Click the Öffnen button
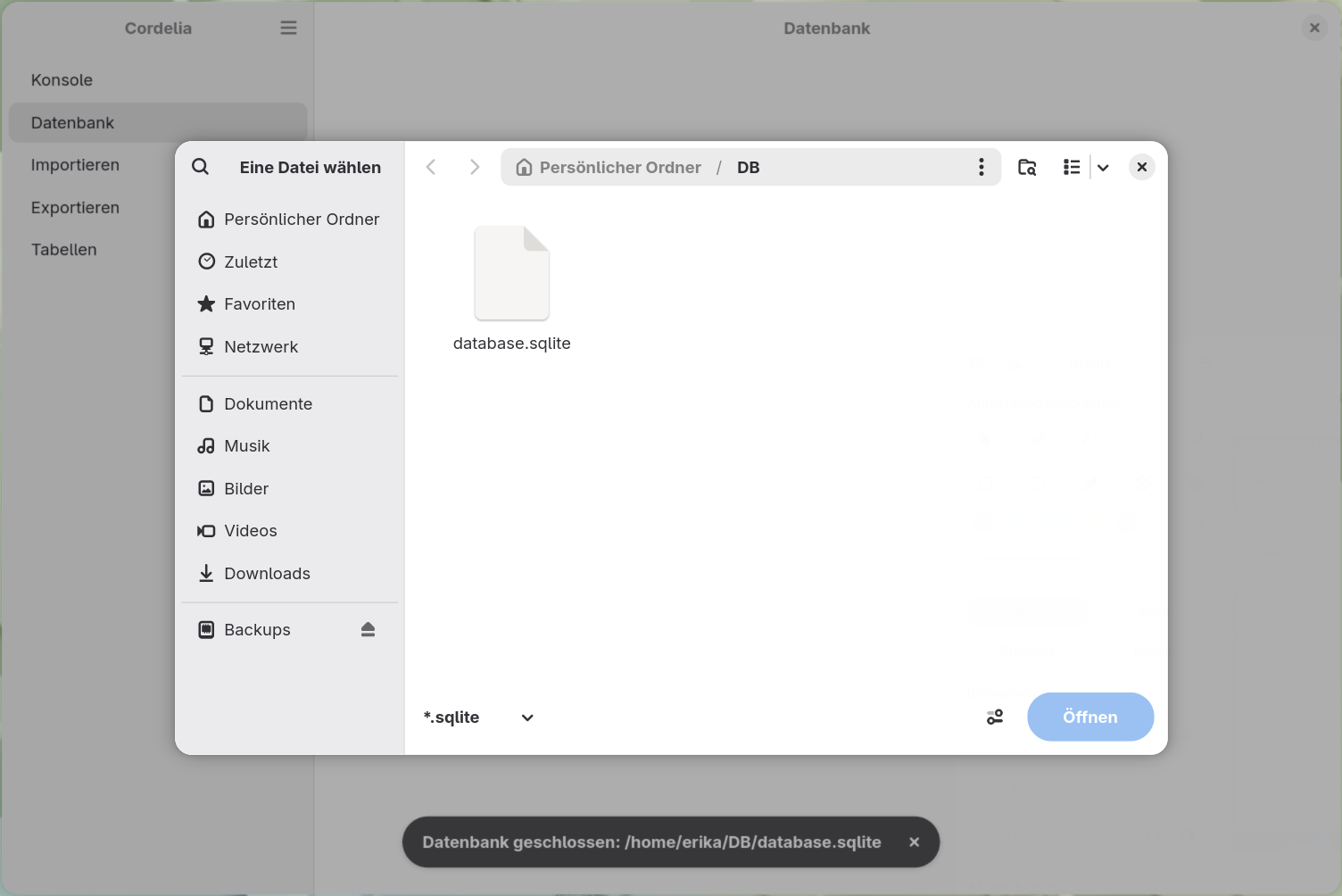The height and width of the screenshot is (896, 1342). [x=1090, y=717]
